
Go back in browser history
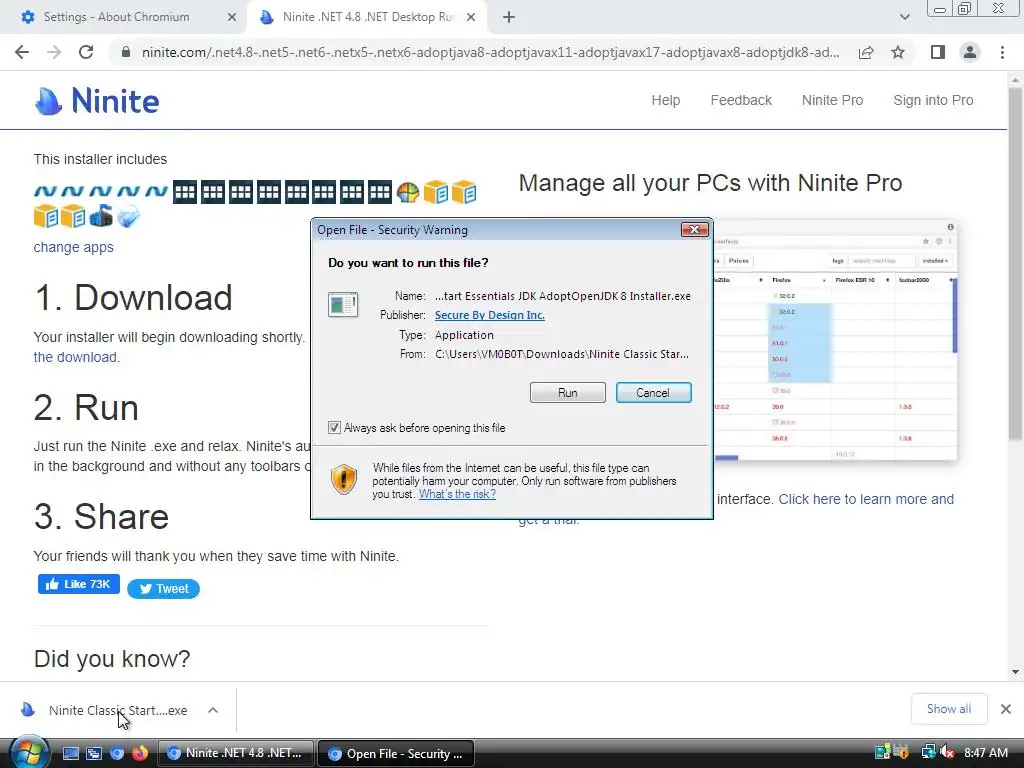22,52
